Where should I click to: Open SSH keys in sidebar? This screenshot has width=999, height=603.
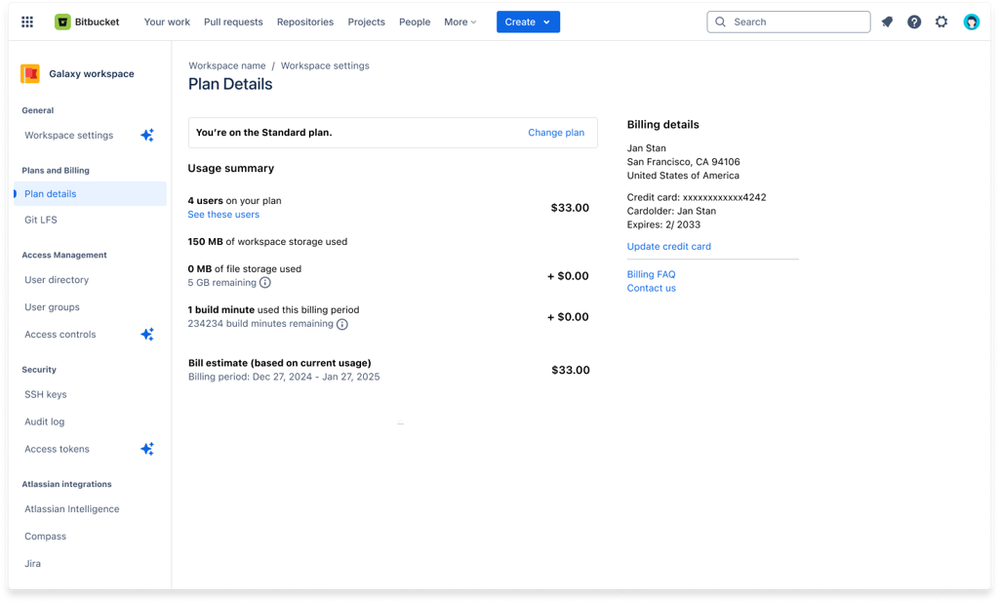coord(46,395)
